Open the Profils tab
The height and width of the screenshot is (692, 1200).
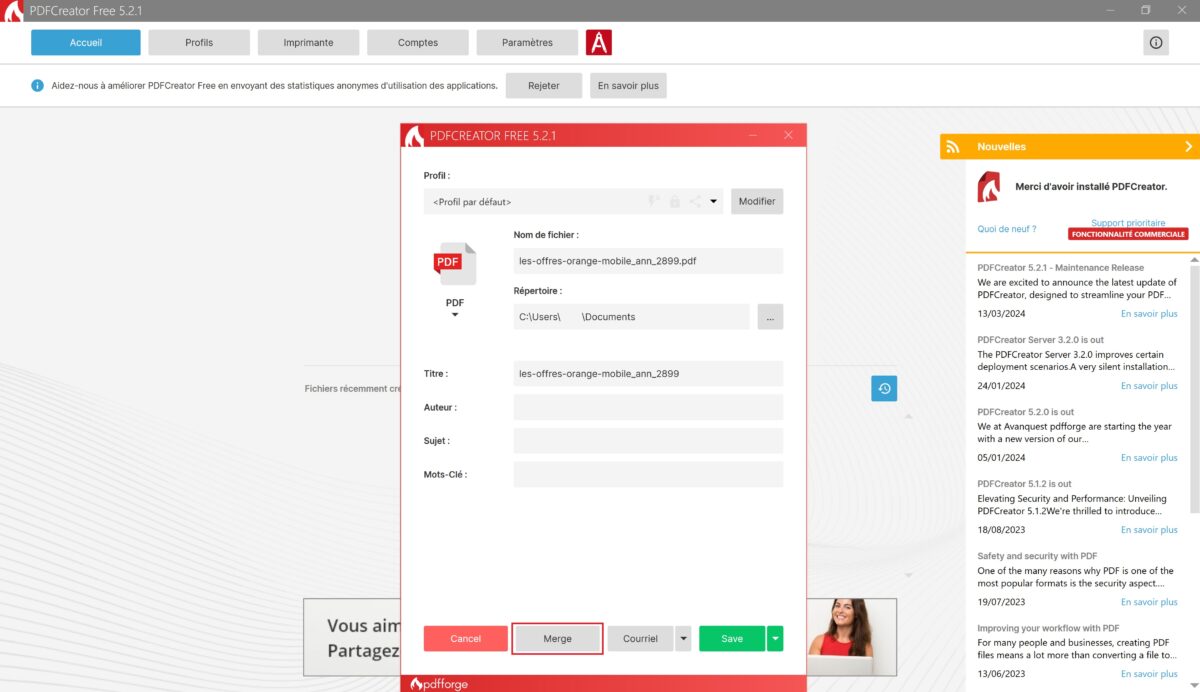click(x=199, y=43)
